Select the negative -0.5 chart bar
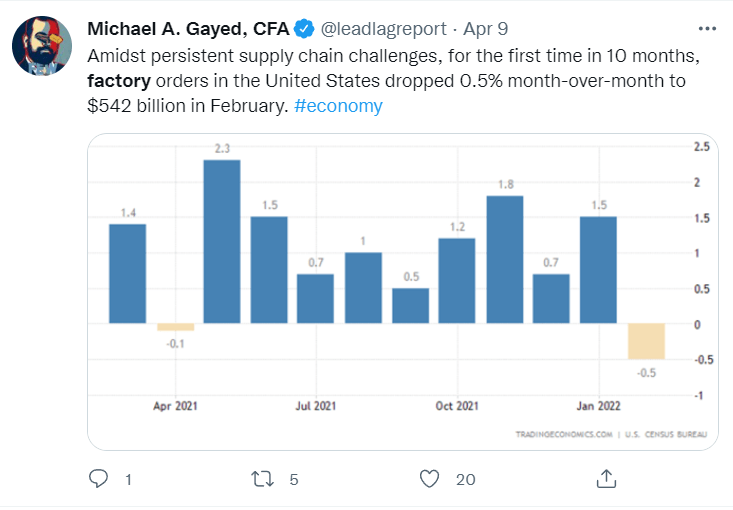Viewport: 733px width, 510px height. pos(646,341)
